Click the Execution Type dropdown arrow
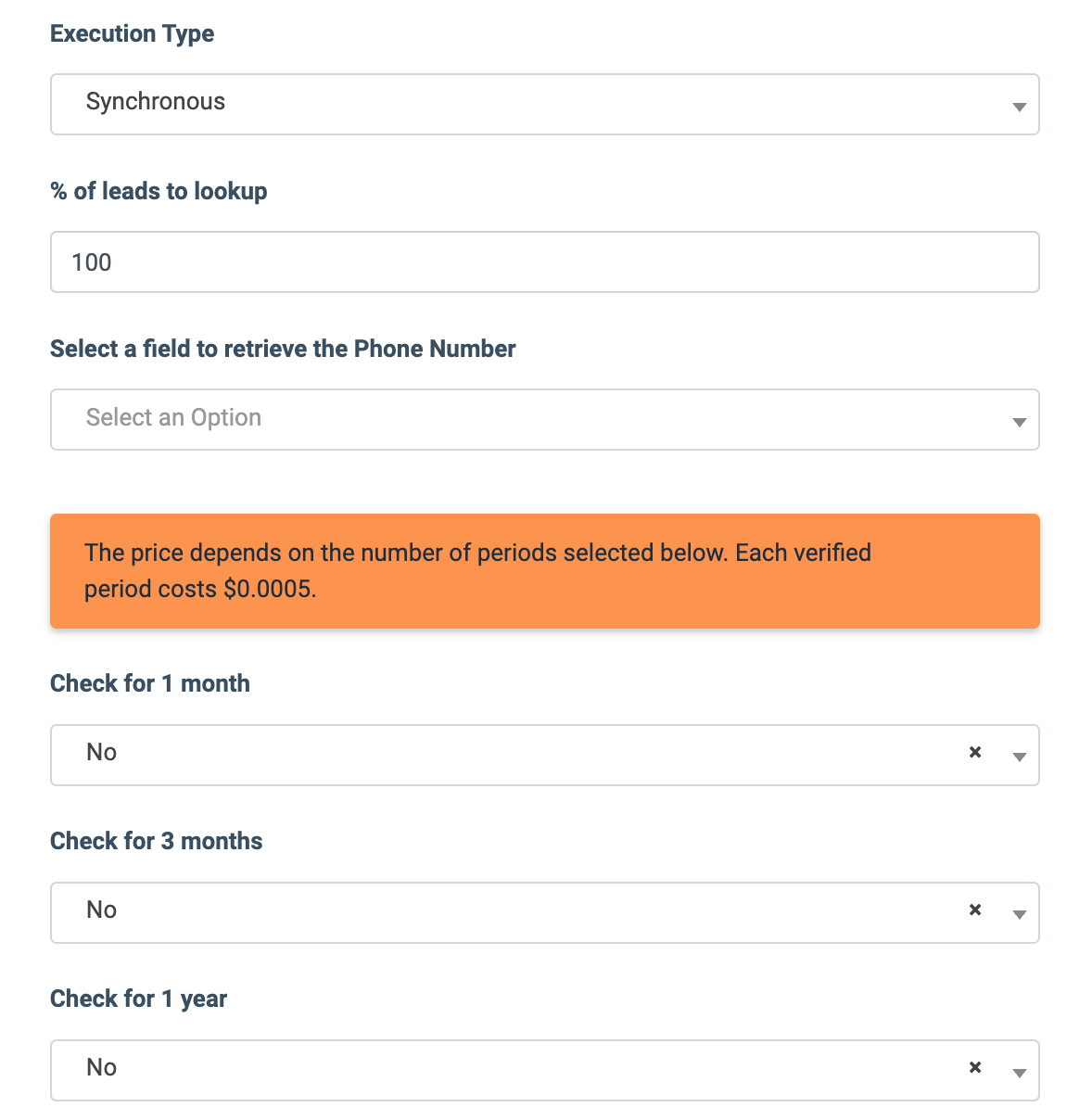This screenshot has height=1120, width=1092. coord(1019,107)
